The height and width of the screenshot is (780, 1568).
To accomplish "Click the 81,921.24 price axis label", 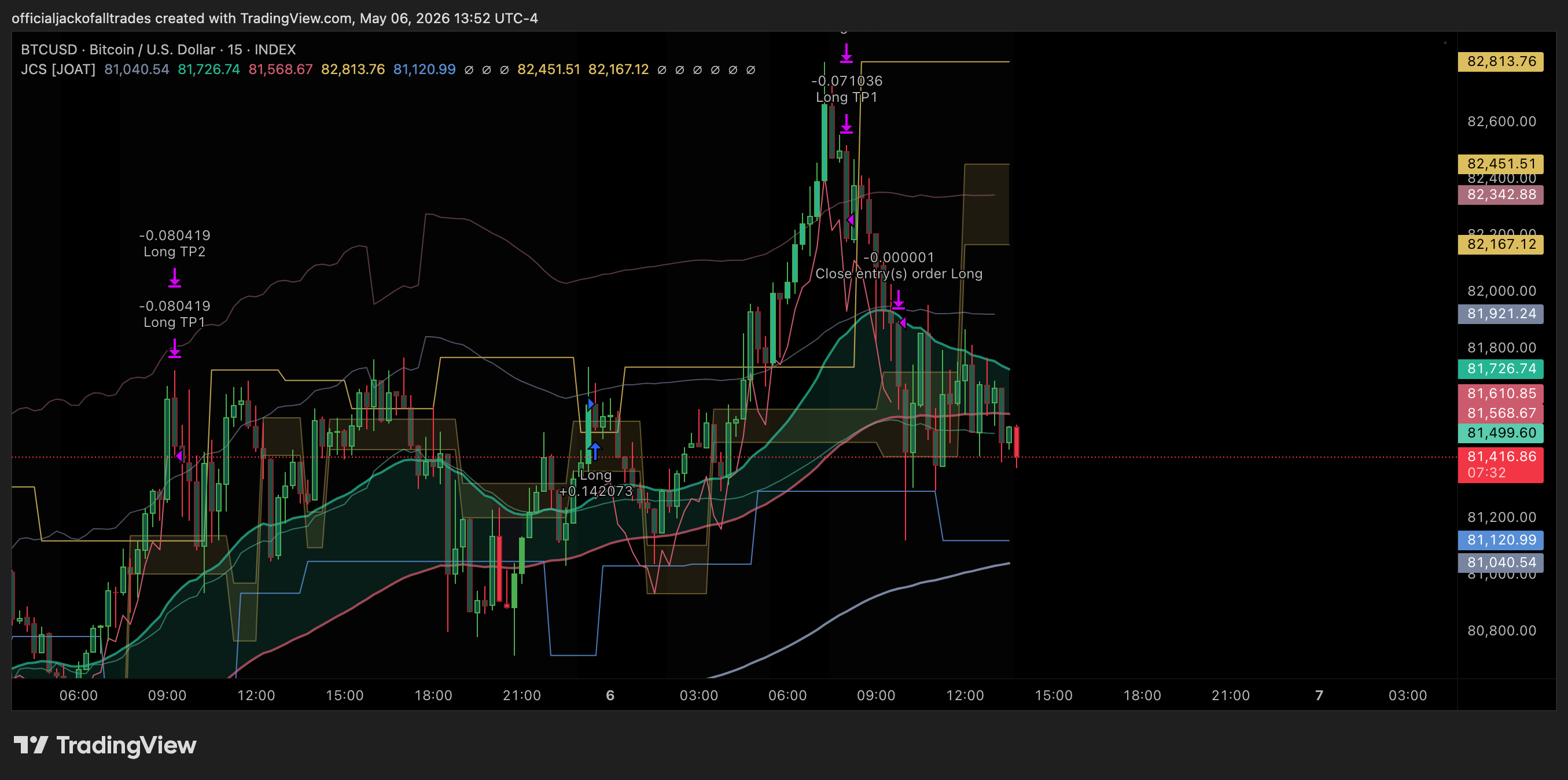I will 1500,314.
